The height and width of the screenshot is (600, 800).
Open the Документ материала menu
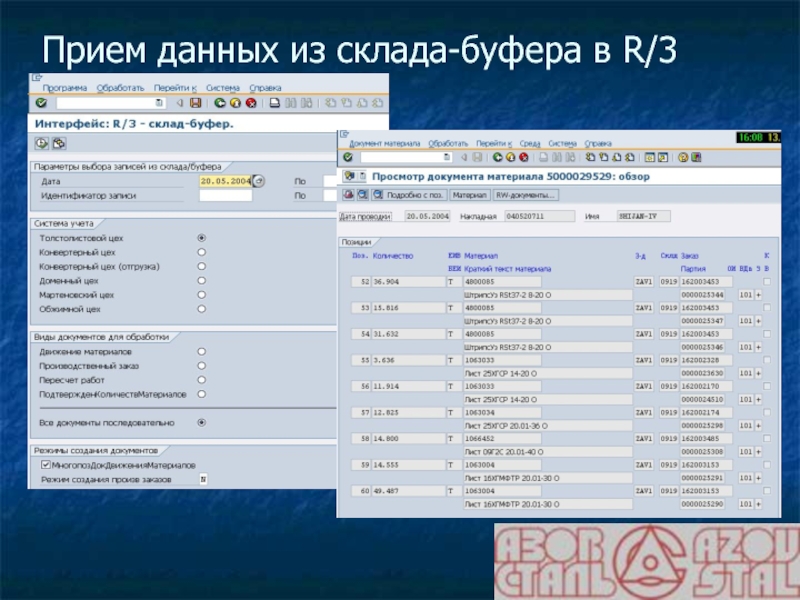(x=385, y=143)
